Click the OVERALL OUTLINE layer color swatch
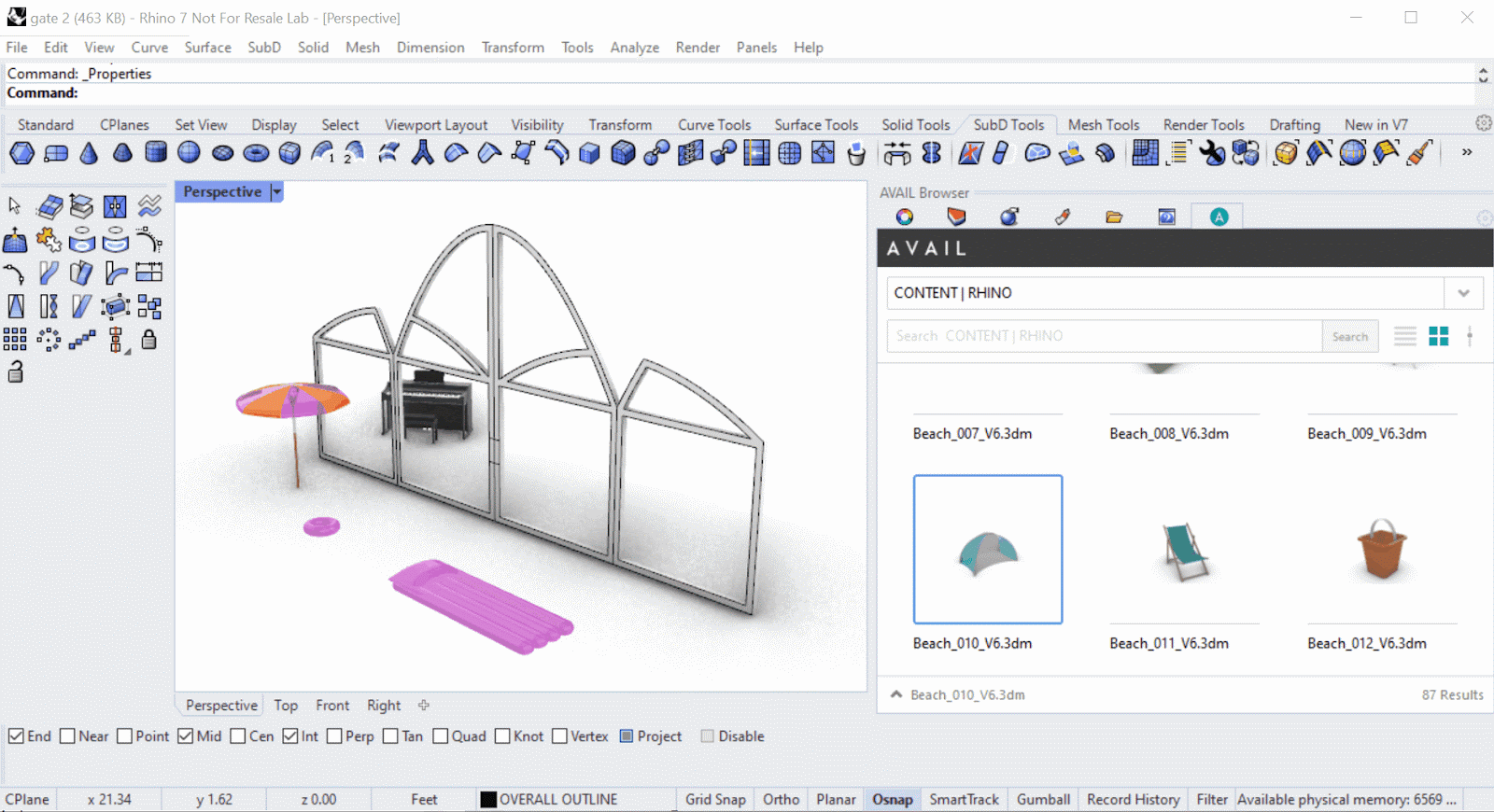This screenshot has height=812, width=1494. click(x=488, y=800)
